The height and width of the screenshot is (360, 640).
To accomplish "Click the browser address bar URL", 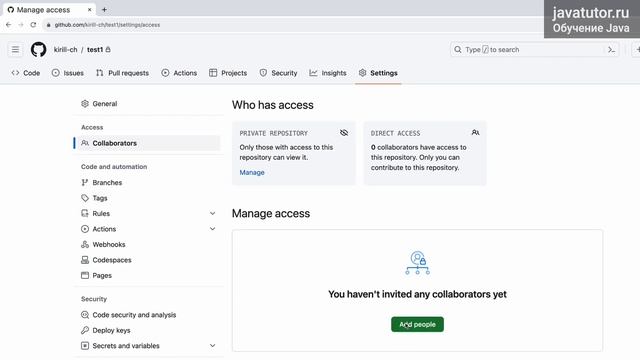I will pyautogui.click(x=107, y=25).
